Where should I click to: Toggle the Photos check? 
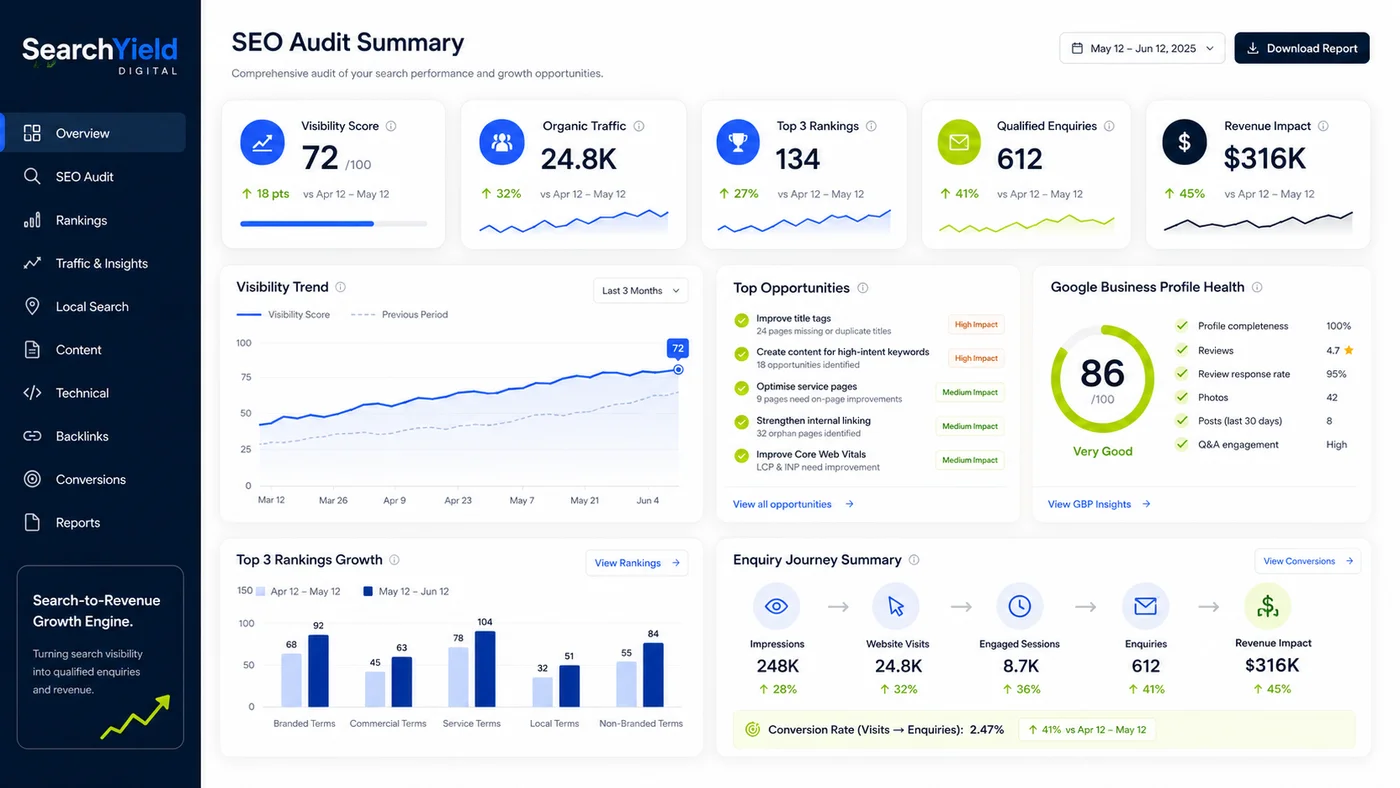1182,397
